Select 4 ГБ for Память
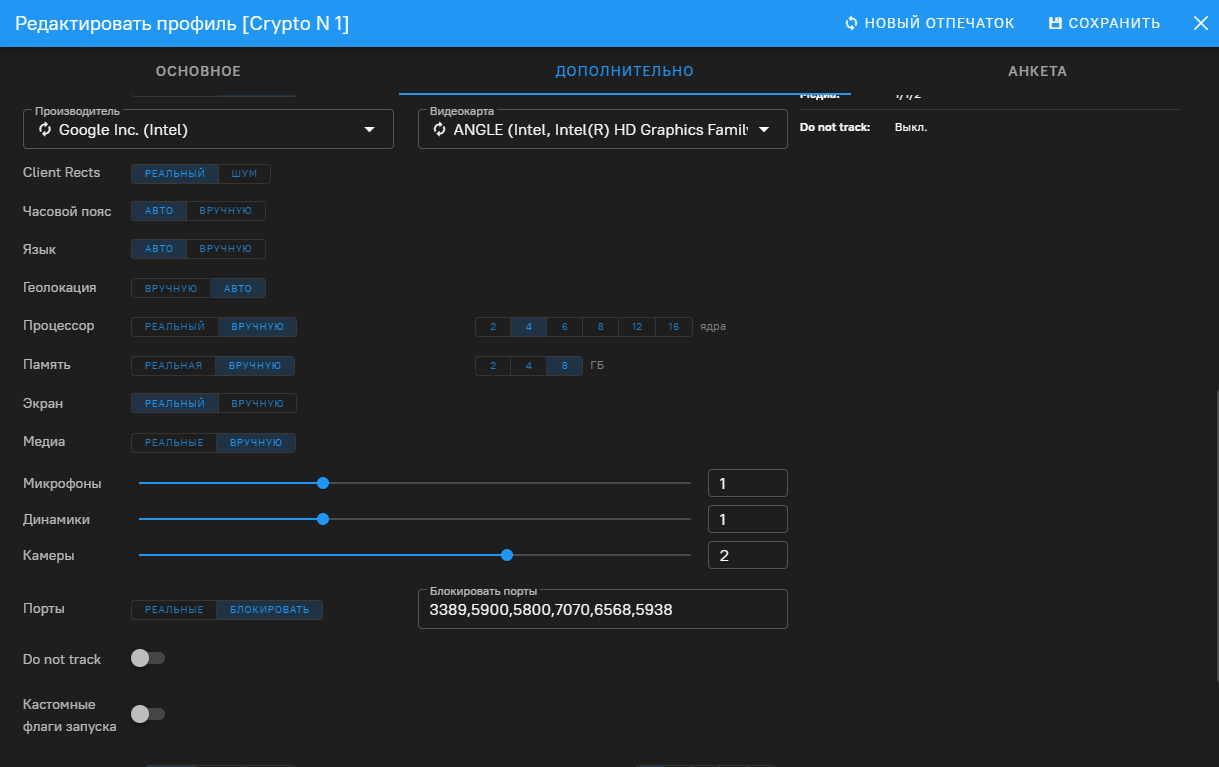Image resolution: width=1219 pixels, height=767 pixels. [x=528, y=366]
